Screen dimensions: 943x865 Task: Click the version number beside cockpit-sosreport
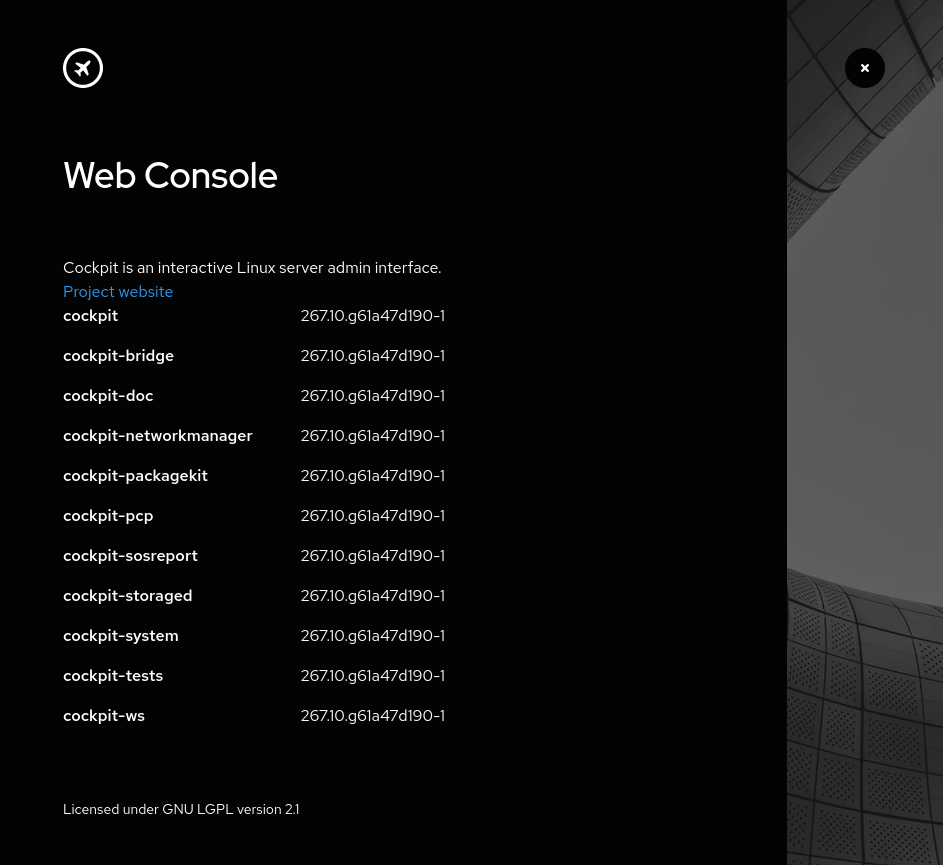pos(373,556)
